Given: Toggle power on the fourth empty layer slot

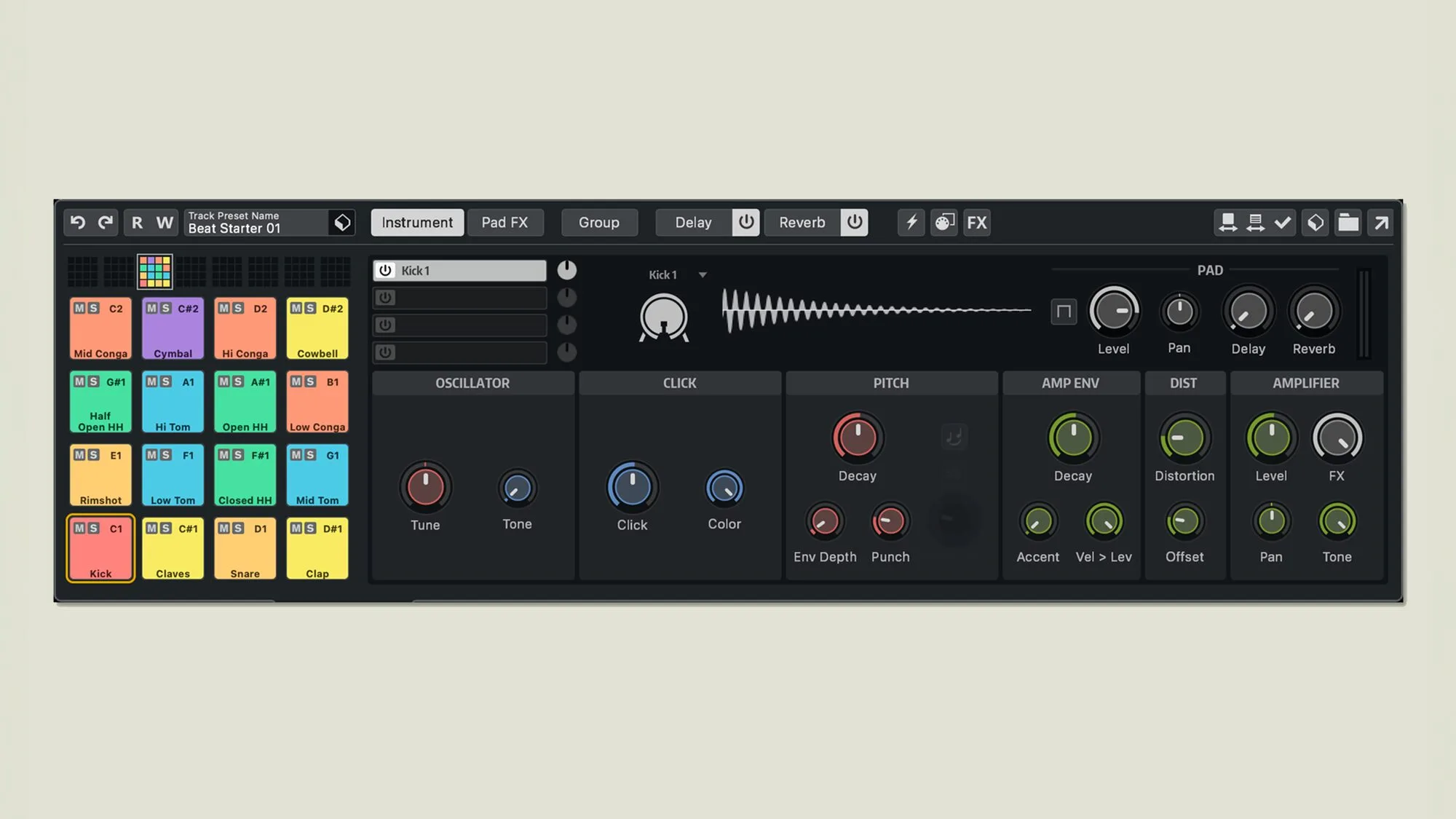Looking at the screenshot, I should pos(385,352).
